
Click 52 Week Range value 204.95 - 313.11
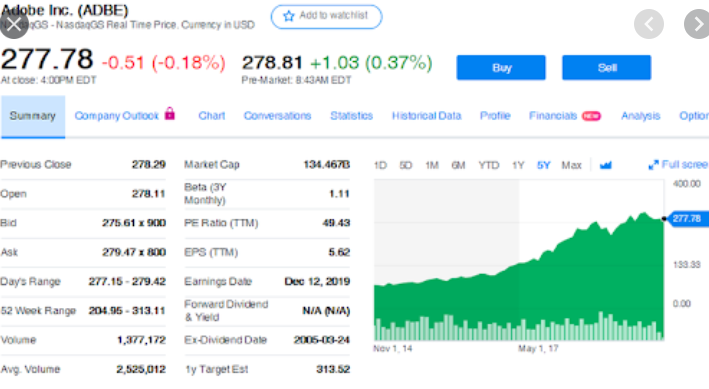127,311
